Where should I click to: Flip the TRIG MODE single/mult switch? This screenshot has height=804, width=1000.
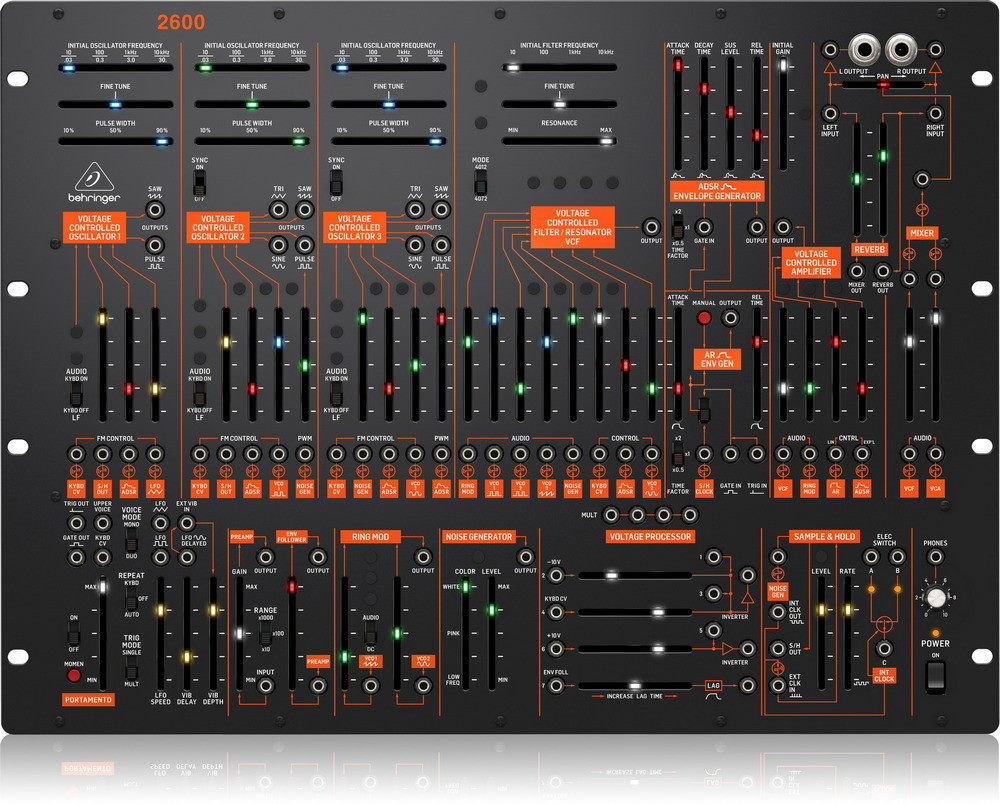click(131, 668)
